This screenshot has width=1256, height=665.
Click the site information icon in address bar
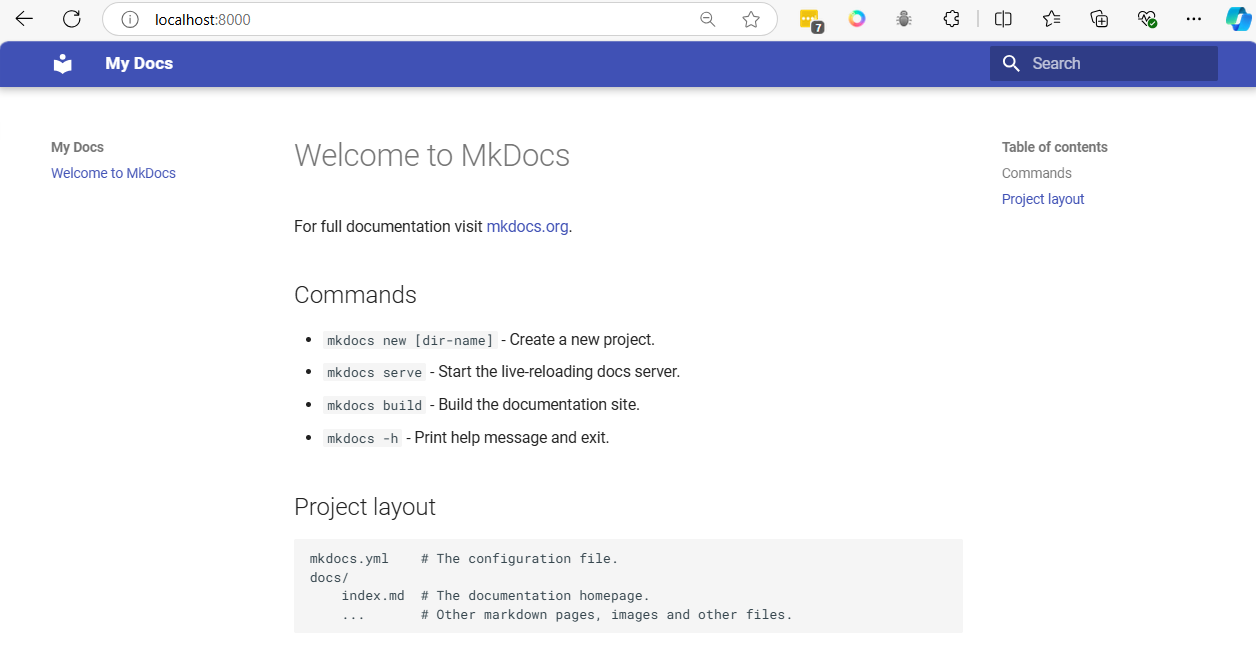129,19
